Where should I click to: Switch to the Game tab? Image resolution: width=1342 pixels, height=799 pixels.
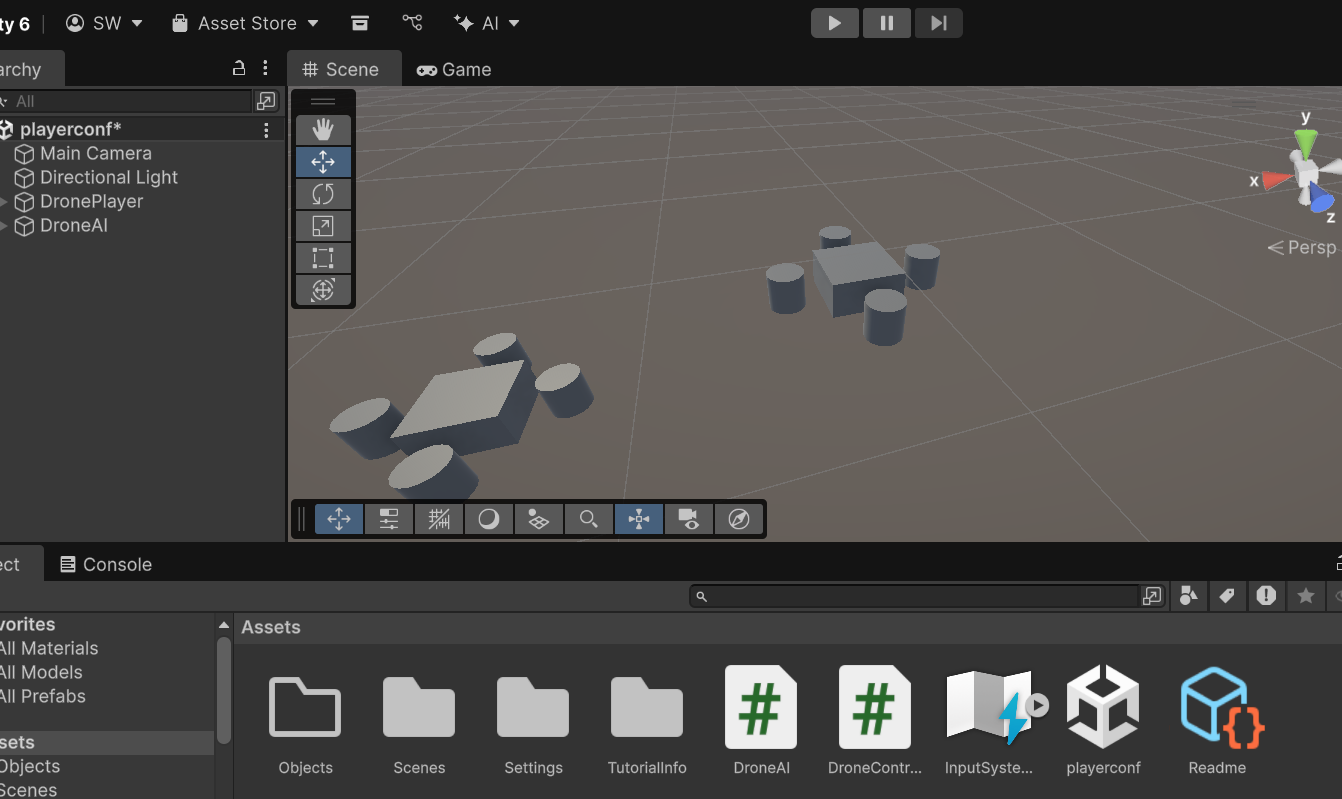pyautogui.click(x=454, y=69)
